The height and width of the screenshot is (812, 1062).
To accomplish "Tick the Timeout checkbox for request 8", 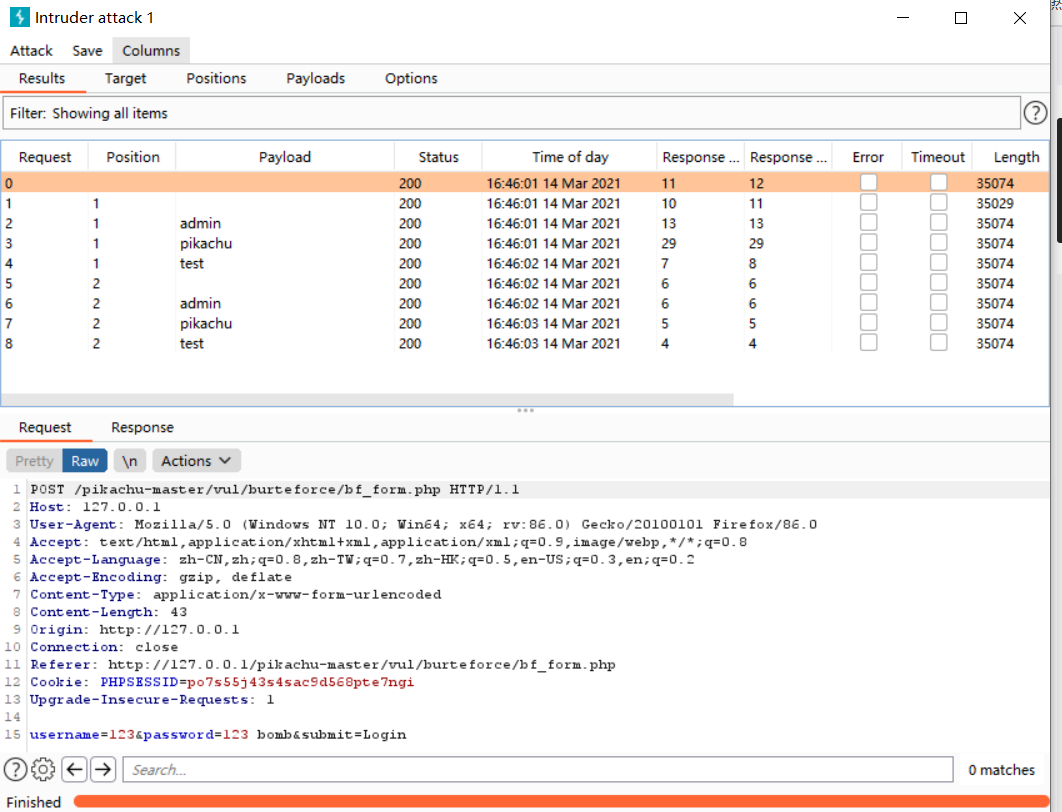I will (x=938, y=343).
